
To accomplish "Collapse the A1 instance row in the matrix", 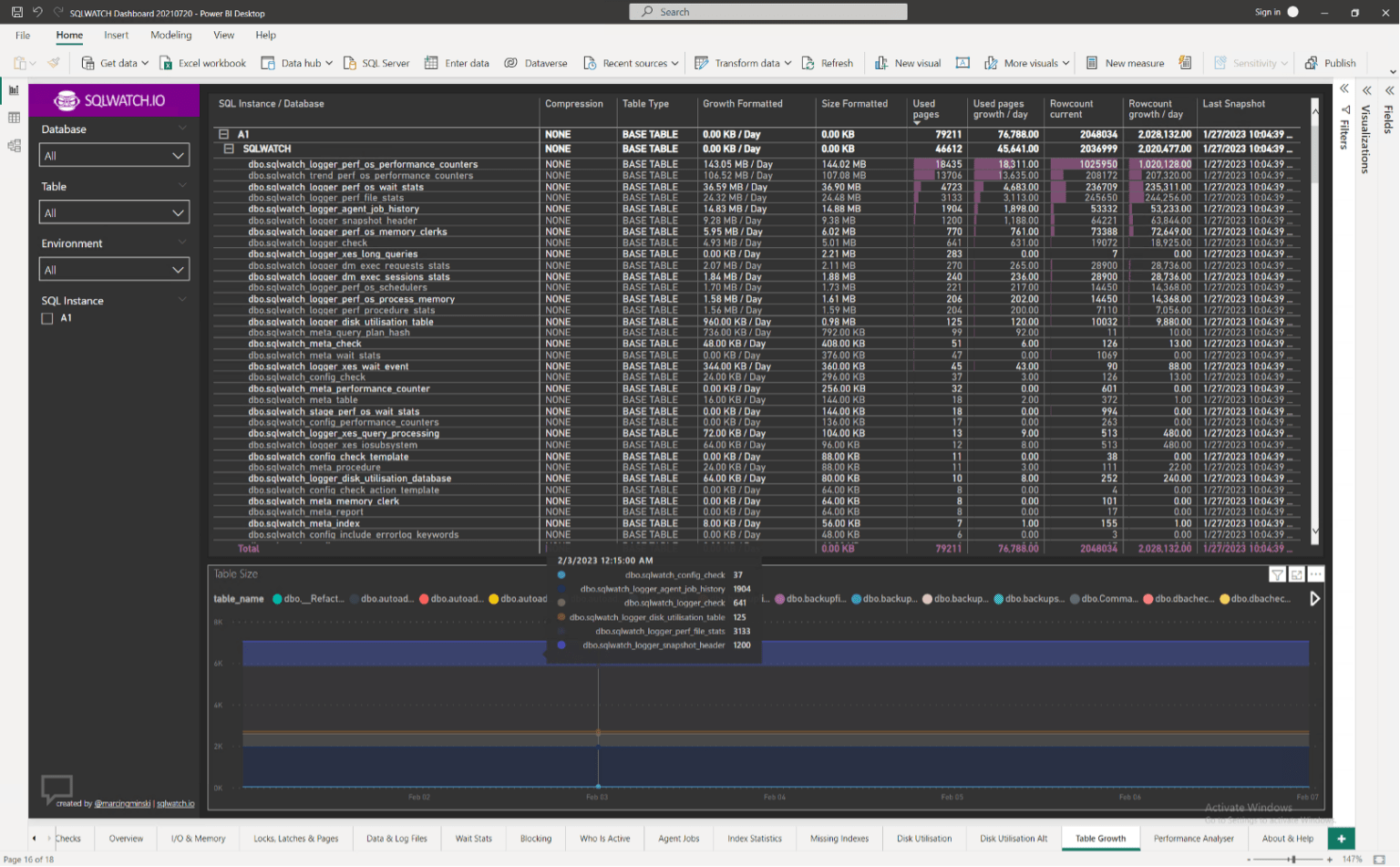I will (223, 134).
